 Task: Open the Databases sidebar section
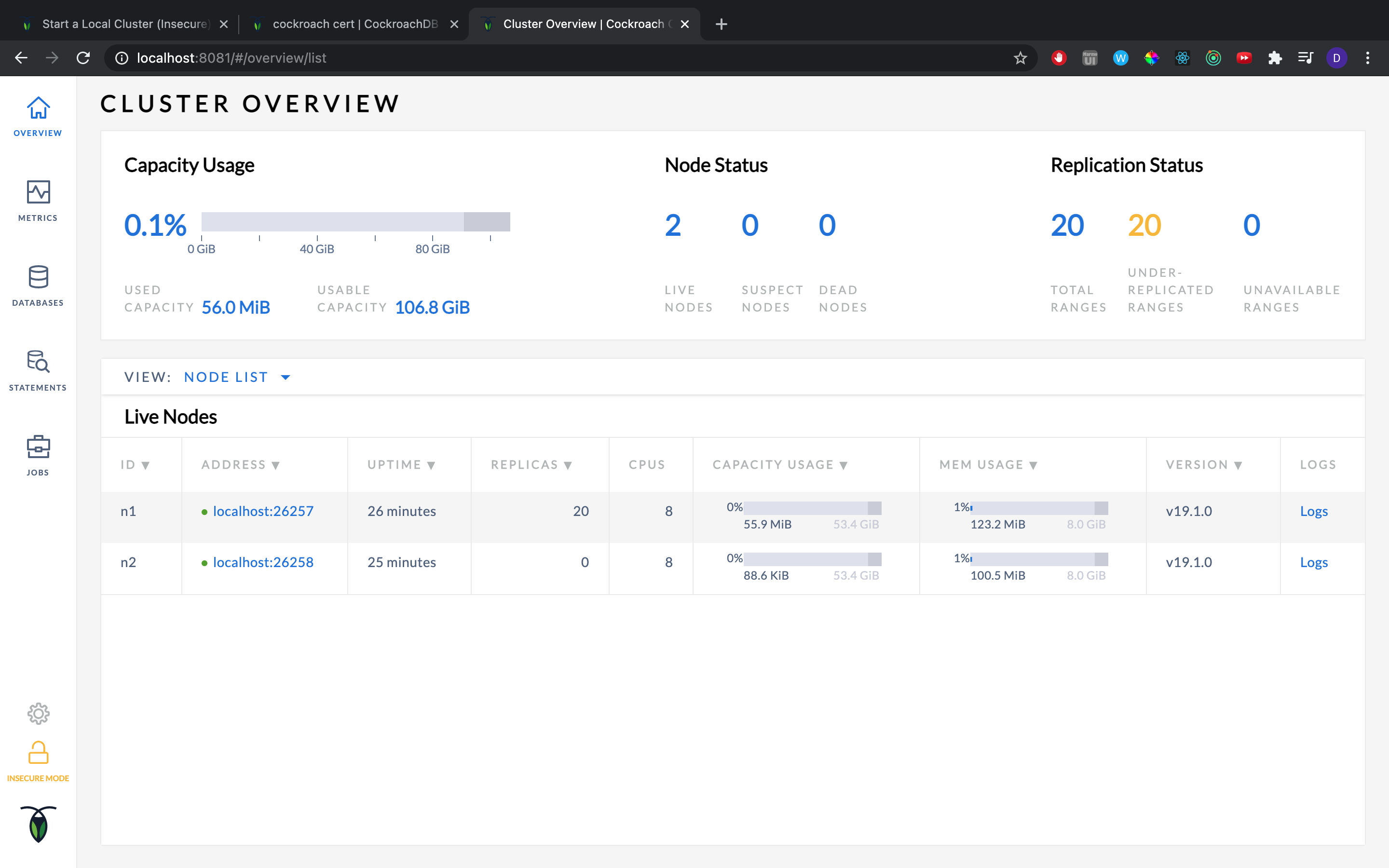(38, 285)
